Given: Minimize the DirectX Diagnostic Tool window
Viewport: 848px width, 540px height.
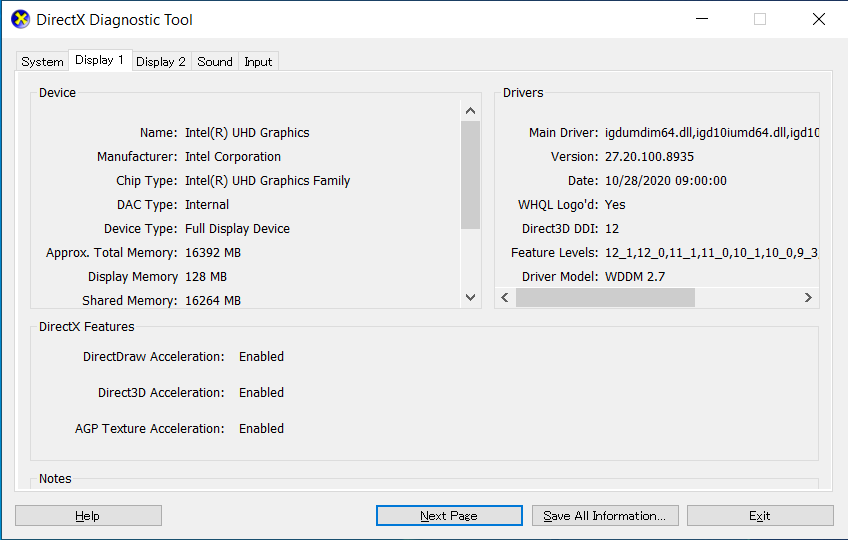Looking at the screenshot, I should 702,19.
